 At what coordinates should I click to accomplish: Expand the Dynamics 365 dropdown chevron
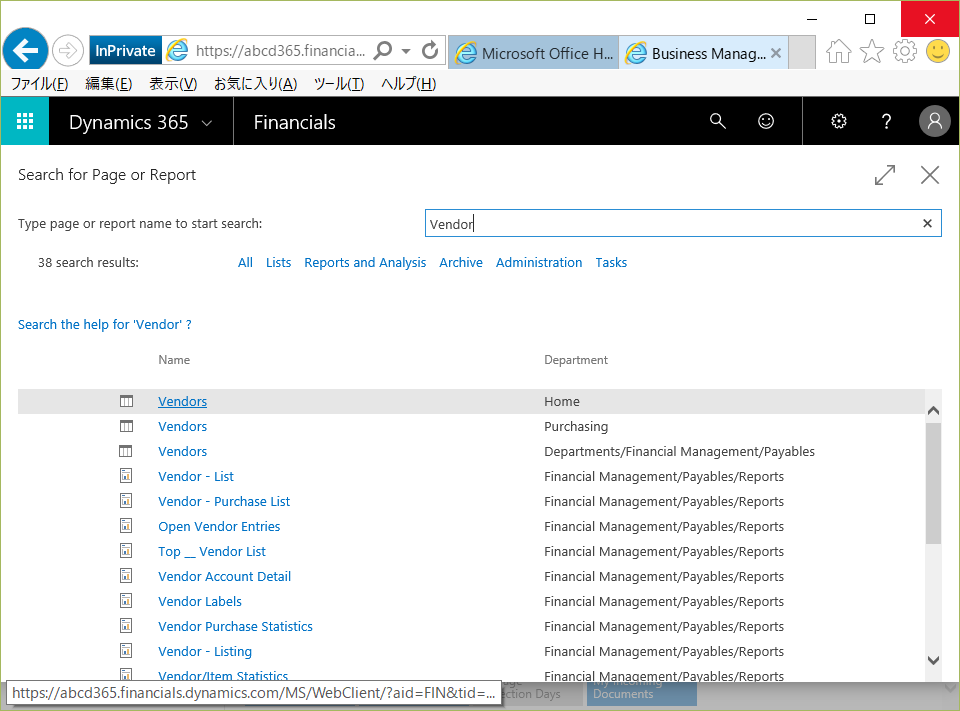point(207,123)
